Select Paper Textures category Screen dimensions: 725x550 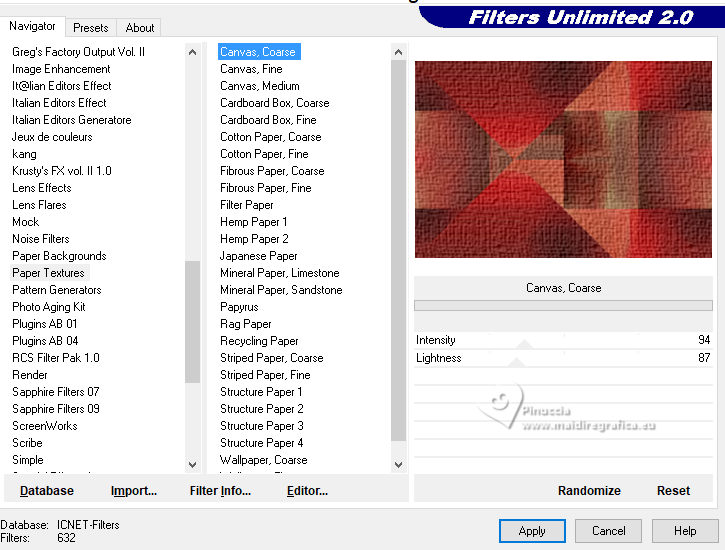point(49,273)
